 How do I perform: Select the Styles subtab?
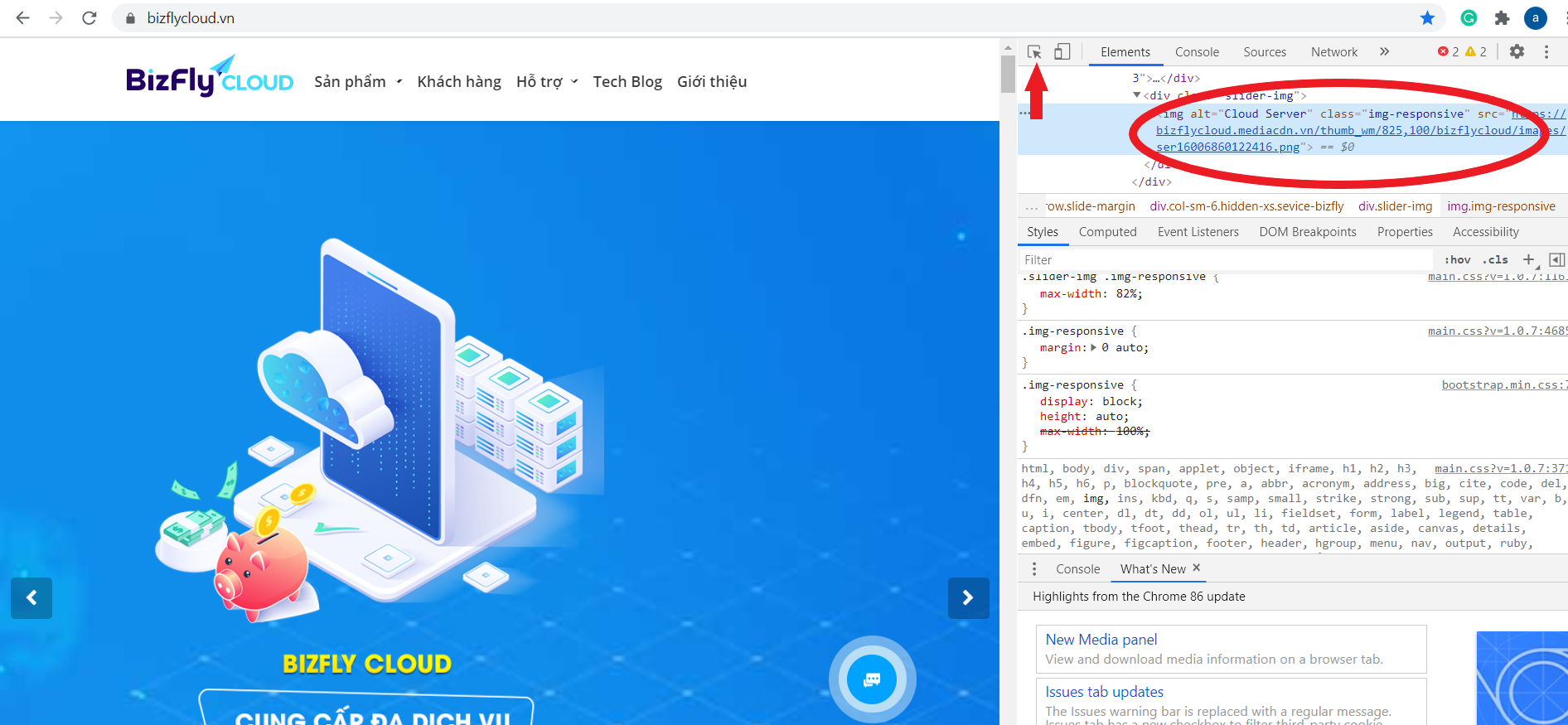pos(1043,232)
